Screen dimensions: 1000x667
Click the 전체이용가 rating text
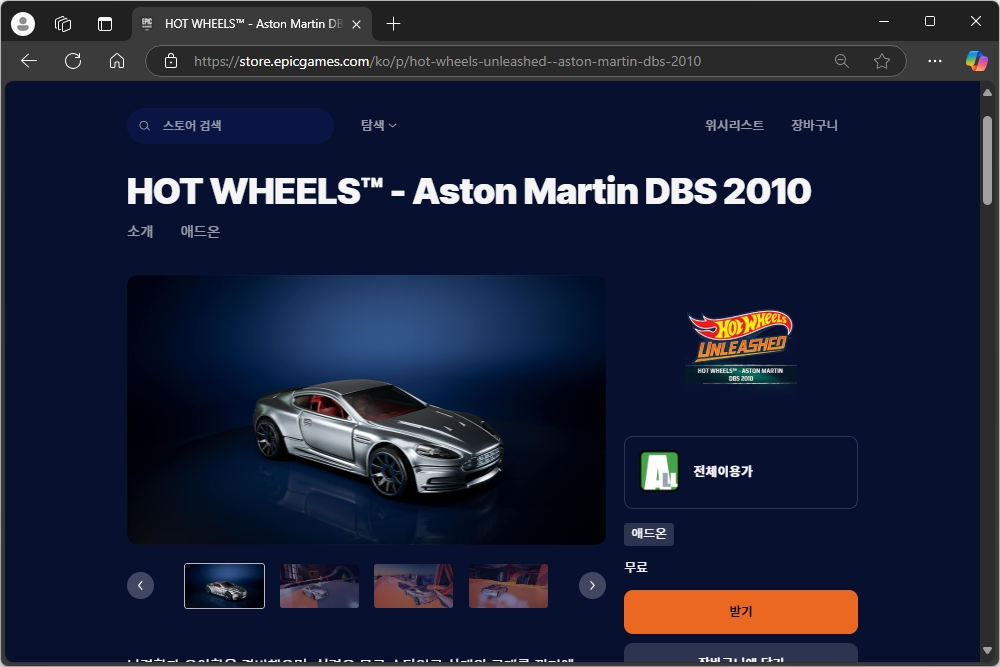[723, 471]
